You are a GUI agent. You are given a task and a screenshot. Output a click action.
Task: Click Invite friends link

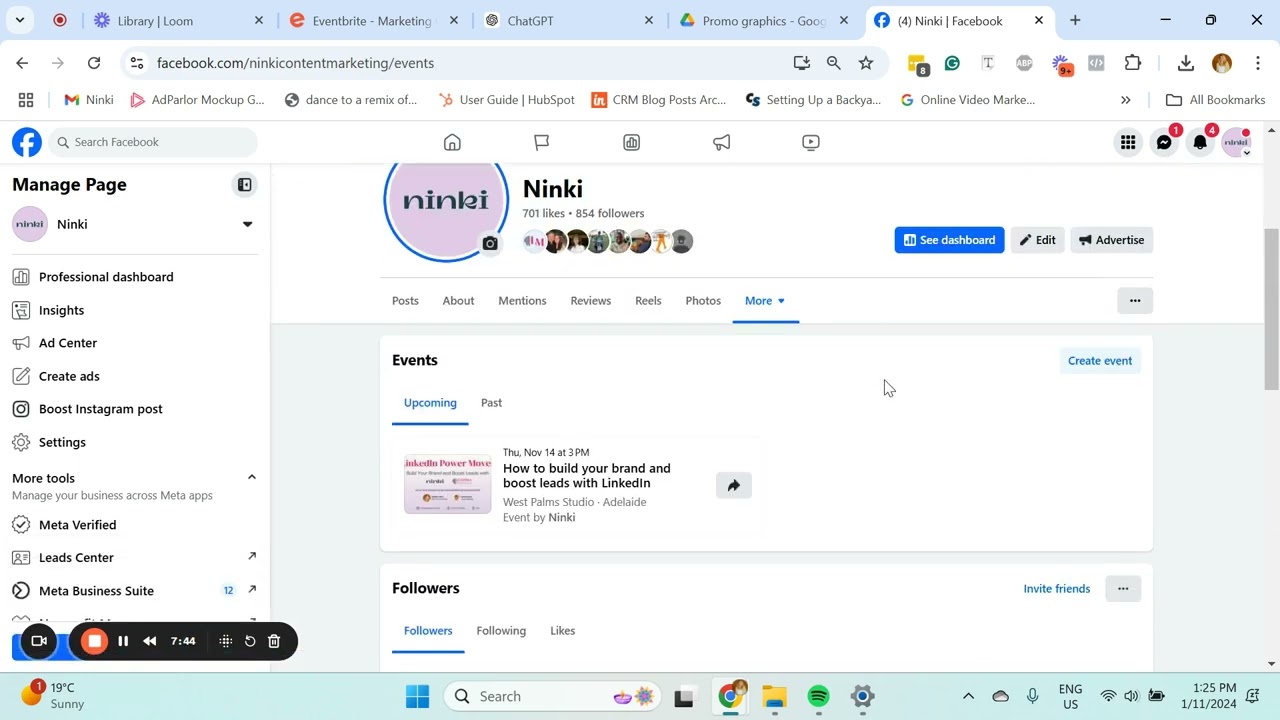(x=1056, y=589)
